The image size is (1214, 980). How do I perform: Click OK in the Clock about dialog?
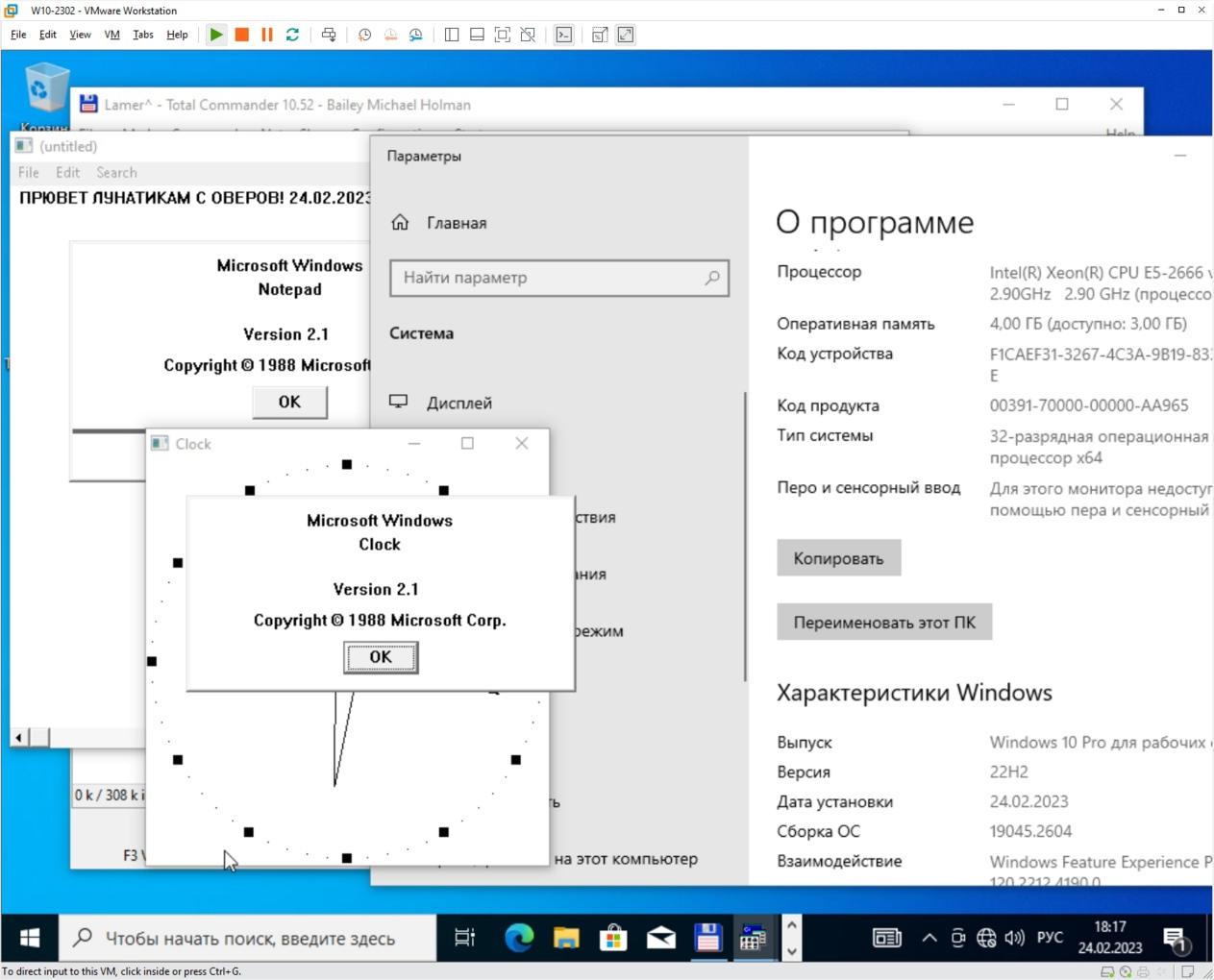click(x=381, y=657)
